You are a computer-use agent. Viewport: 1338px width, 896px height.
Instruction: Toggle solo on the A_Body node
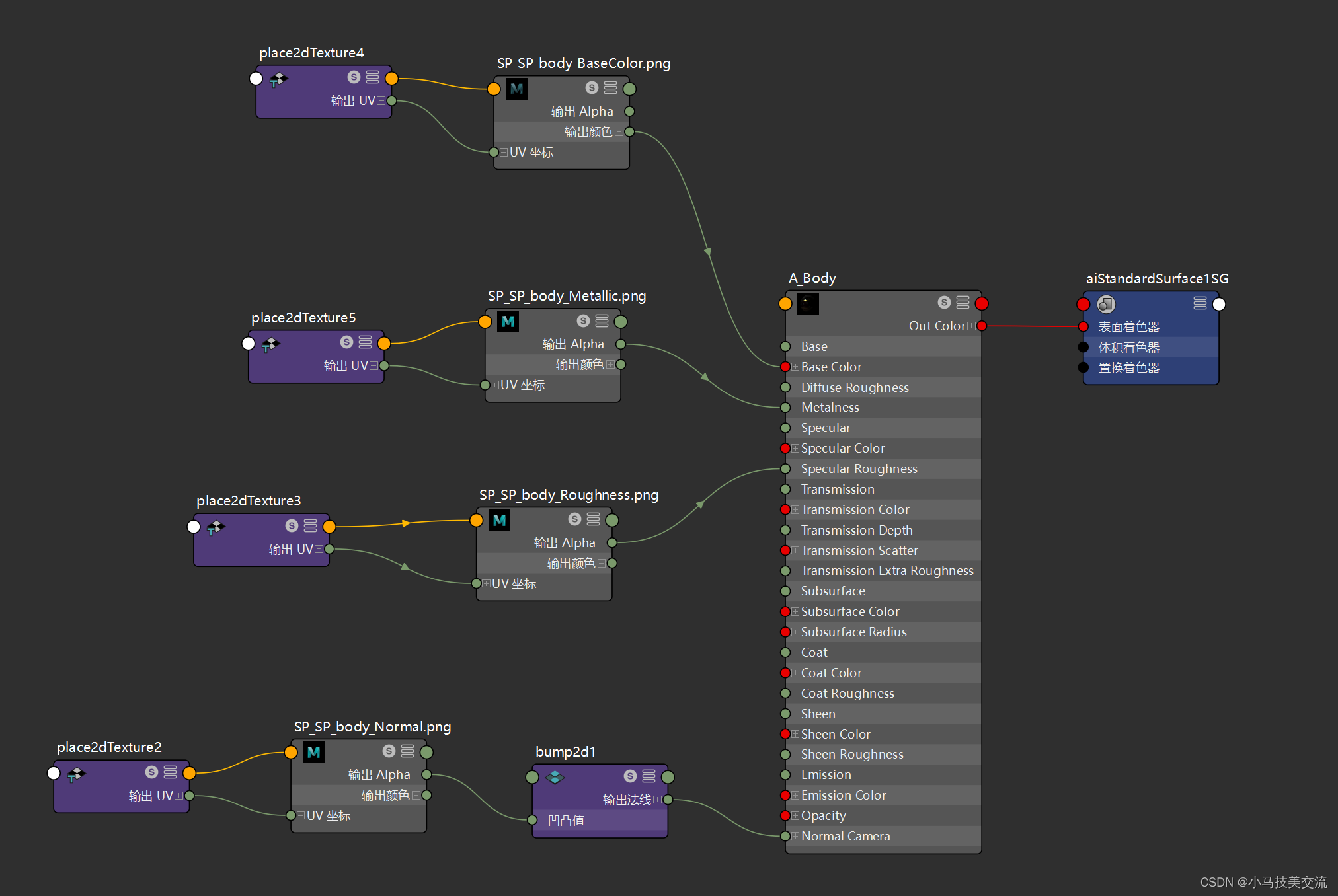coord(944,303)
